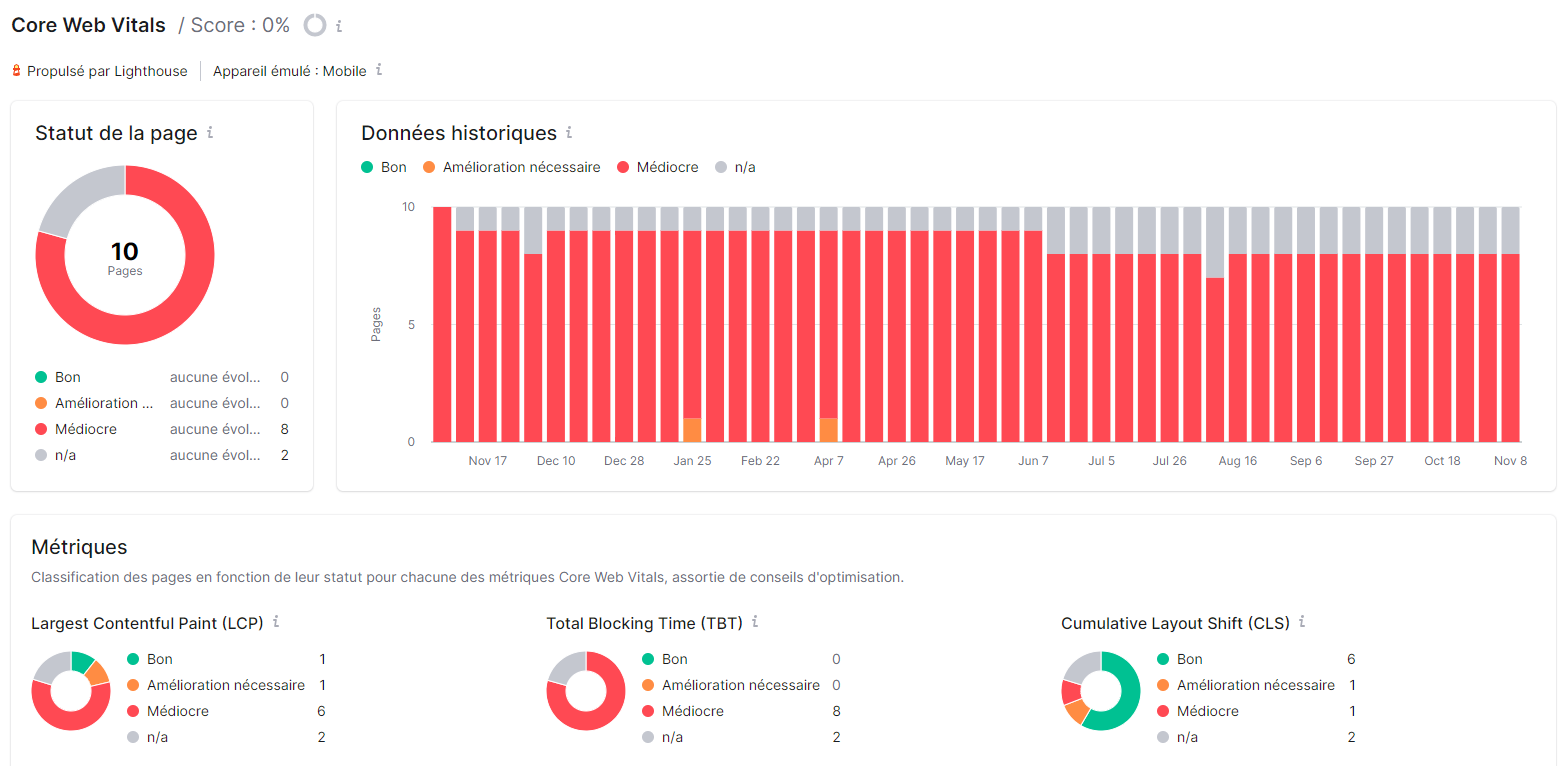The image size is (1566, 766).
Task: Toggle Amélioration nécessaire in chart legend
Action: coord(512,167)
